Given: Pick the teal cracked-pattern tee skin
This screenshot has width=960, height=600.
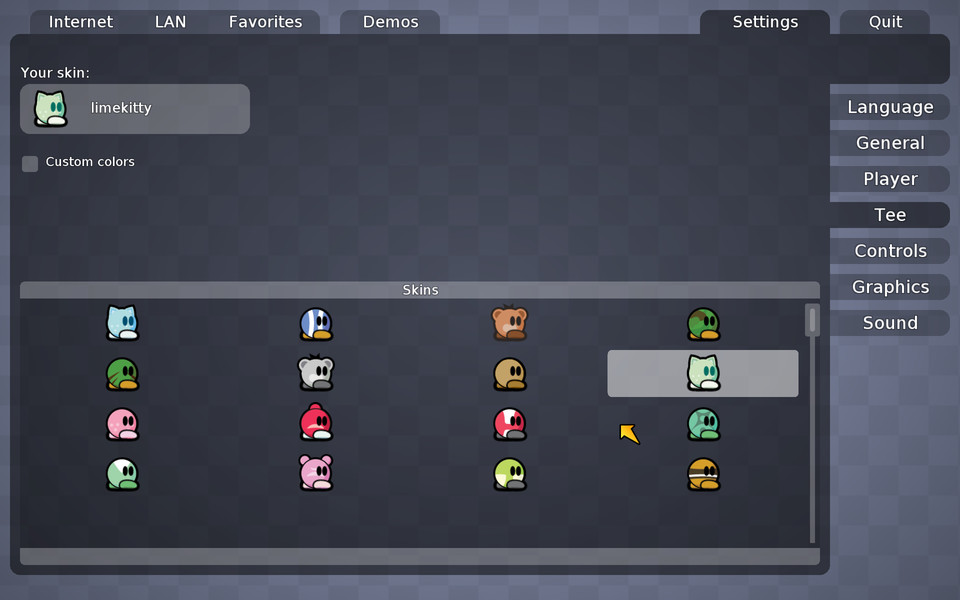Looking at the screenshot, I should 703,424.
